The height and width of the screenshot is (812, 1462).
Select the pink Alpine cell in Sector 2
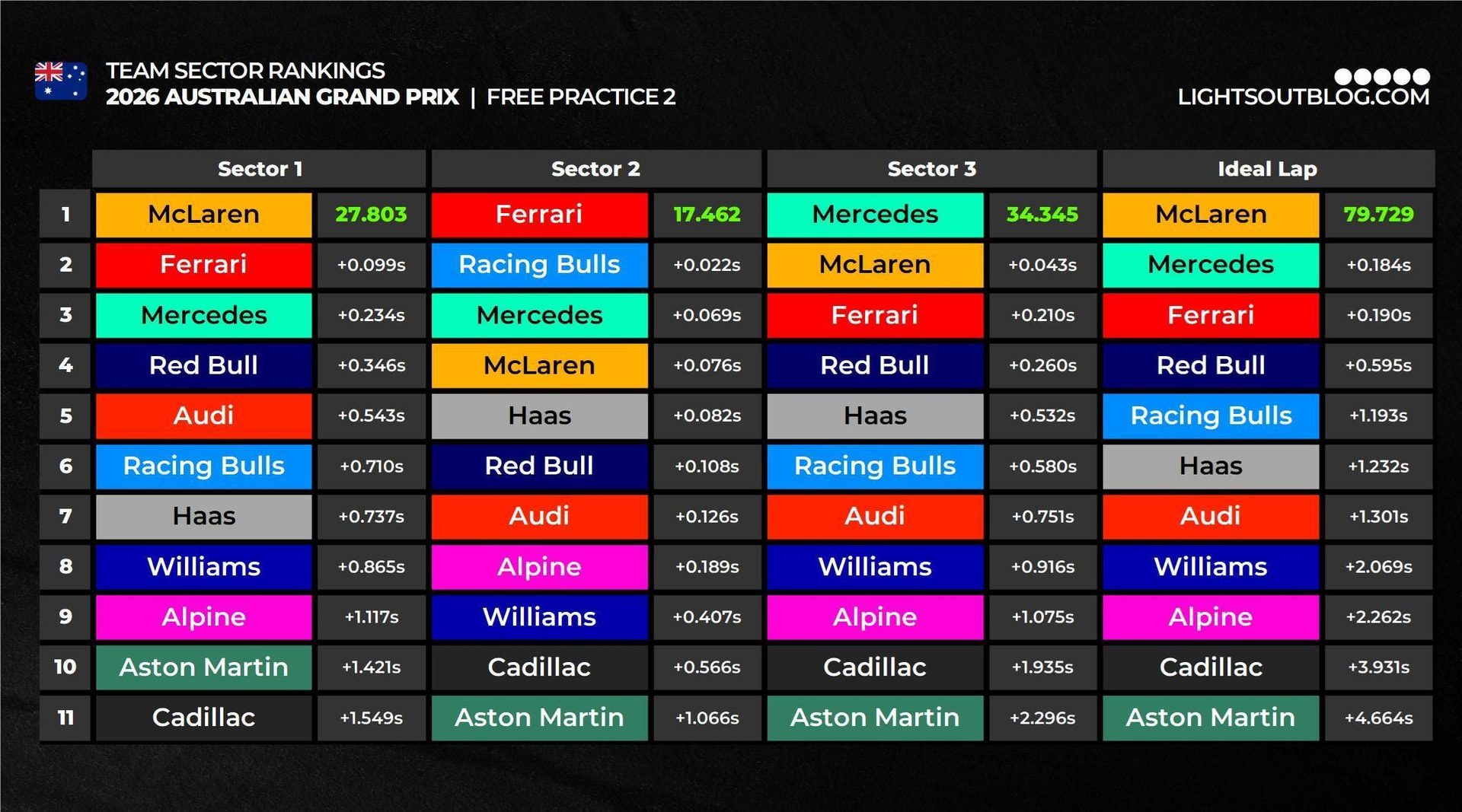tap(539, 567)
